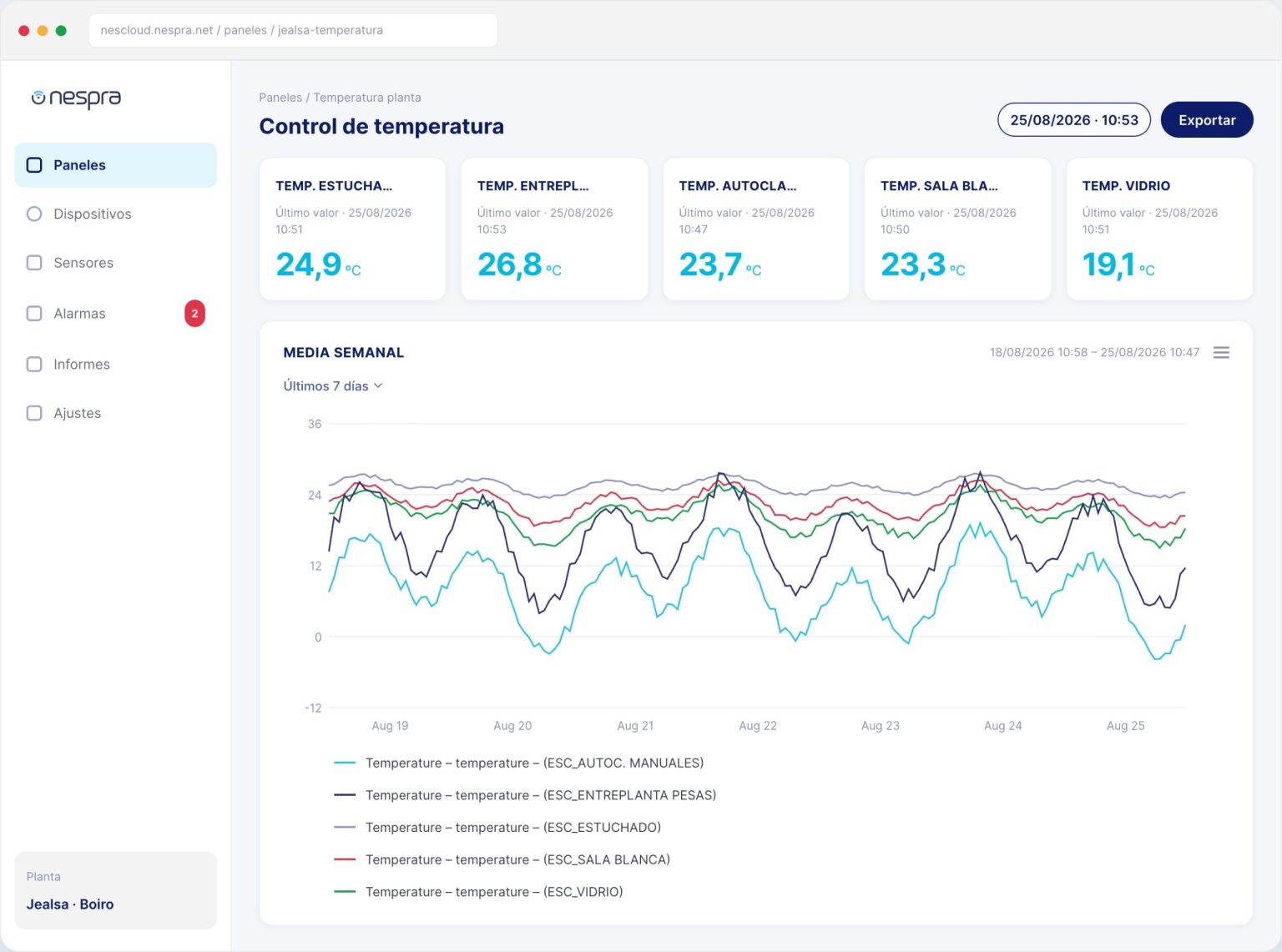Click the Aug 19 axis label
This screenshot has height=952, width=1282.
(x=390, y=726)
